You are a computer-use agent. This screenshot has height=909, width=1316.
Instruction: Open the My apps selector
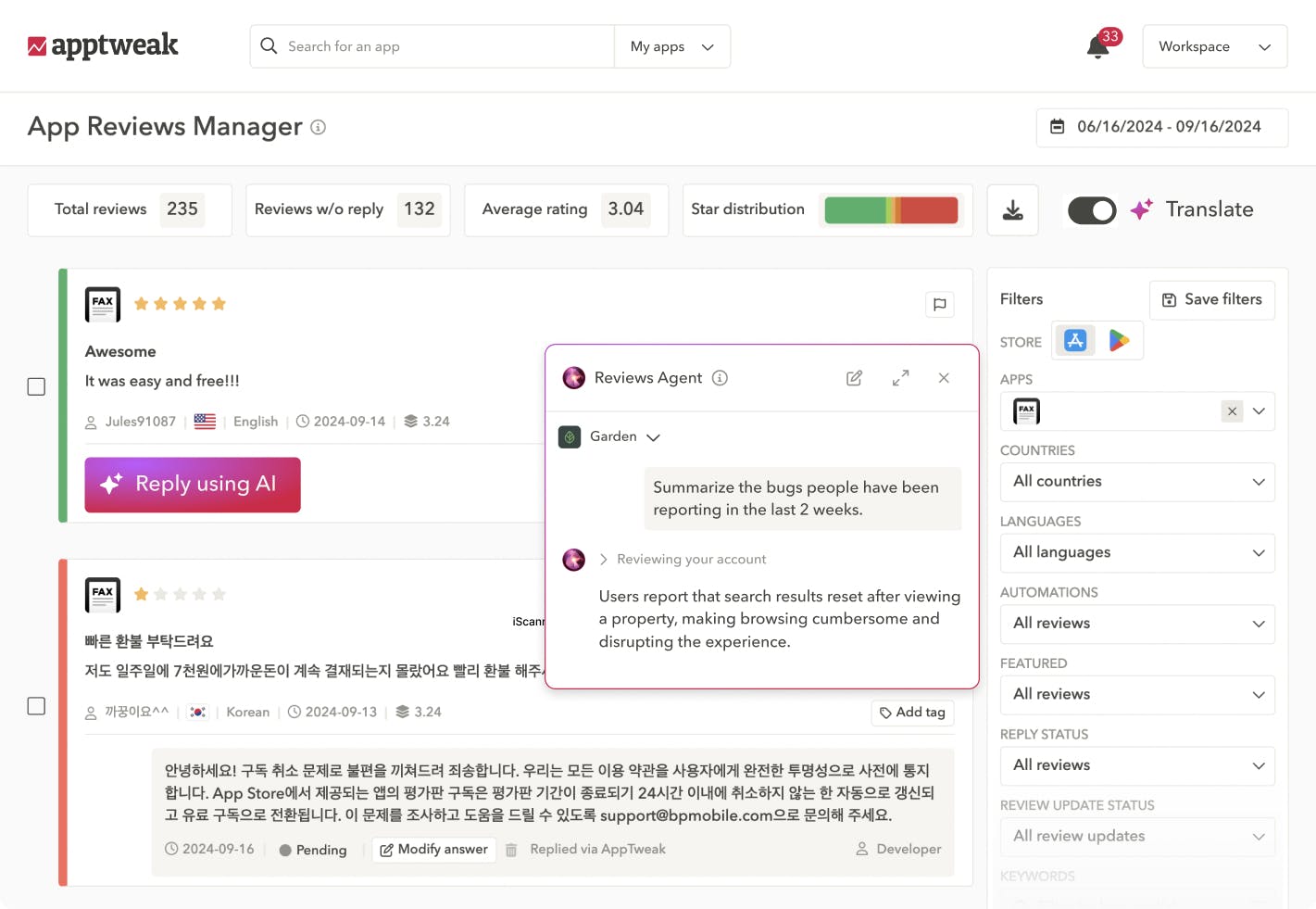(x=671, y=46)
